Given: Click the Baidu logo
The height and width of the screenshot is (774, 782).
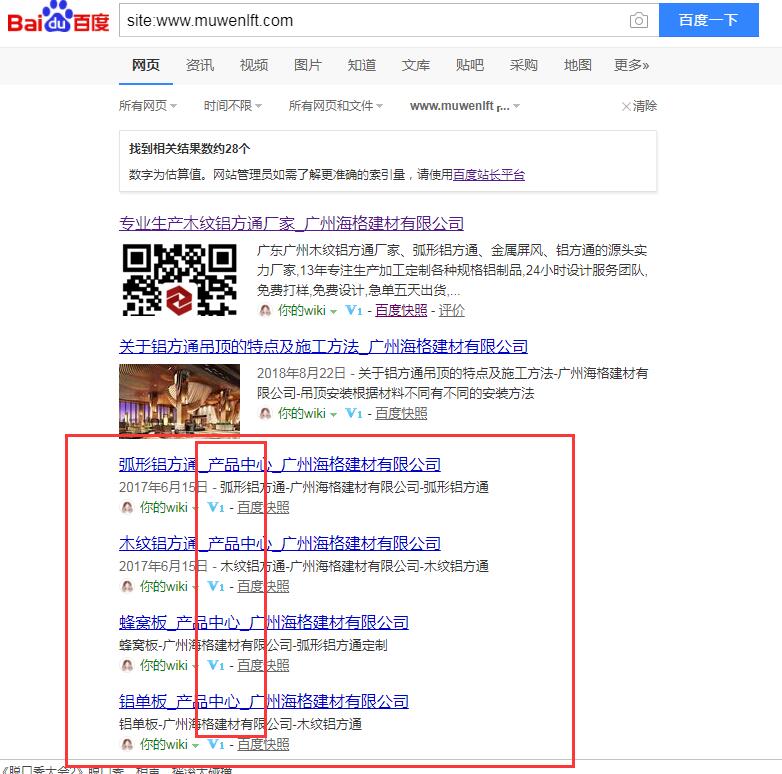Looking at the screenshot, I should tap(58, 17).
